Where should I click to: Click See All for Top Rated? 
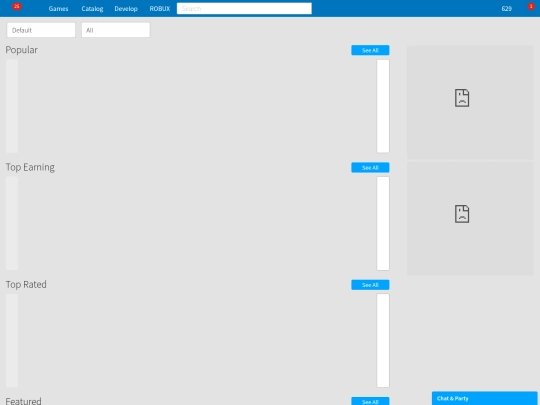tap(370, 285)
